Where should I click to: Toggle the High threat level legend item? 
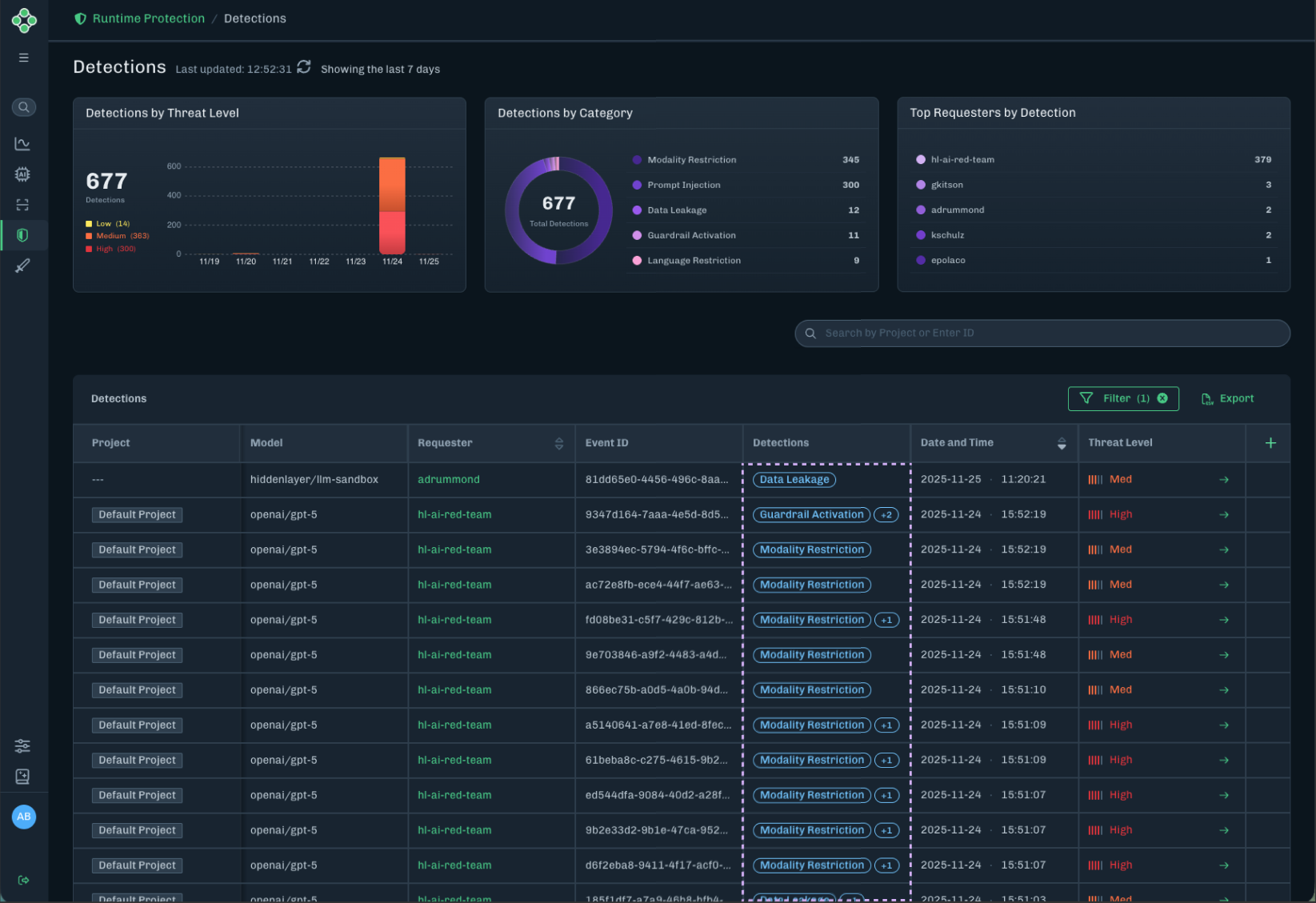[110, 249]
